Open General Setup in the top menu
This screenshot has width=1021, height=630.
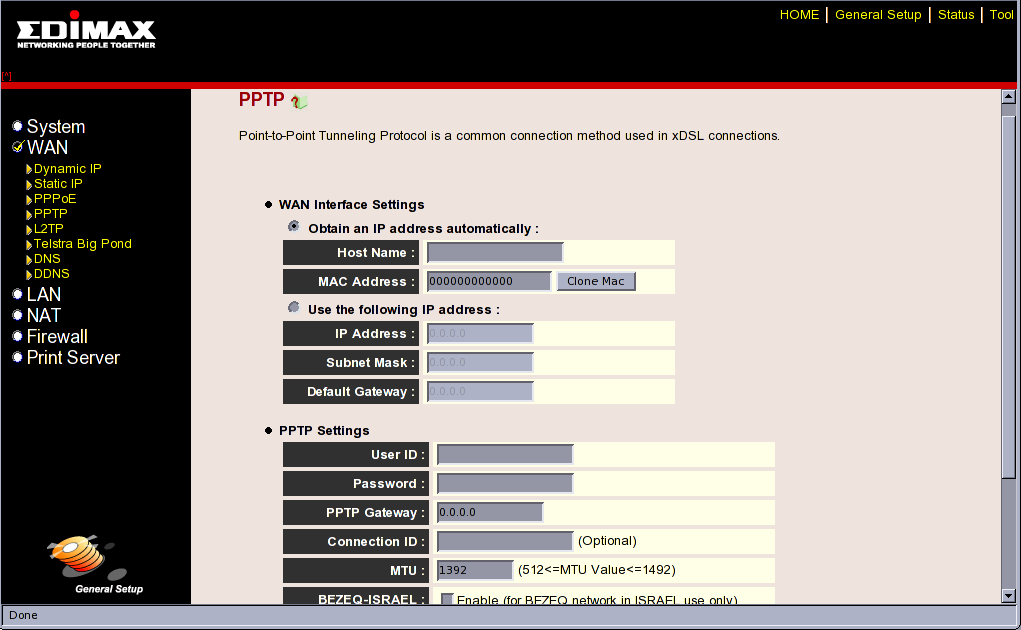click(x=878, y=14)
